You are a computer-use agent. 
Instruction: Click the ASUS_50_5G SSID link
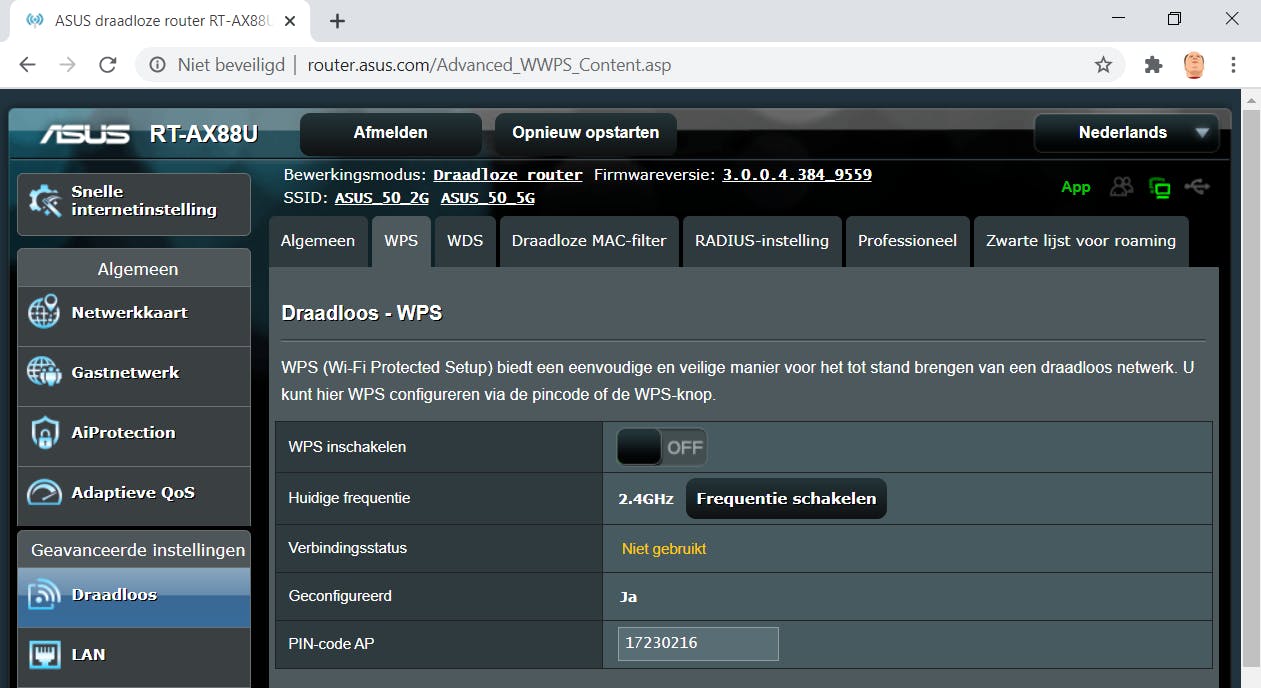tap(488, 198)
